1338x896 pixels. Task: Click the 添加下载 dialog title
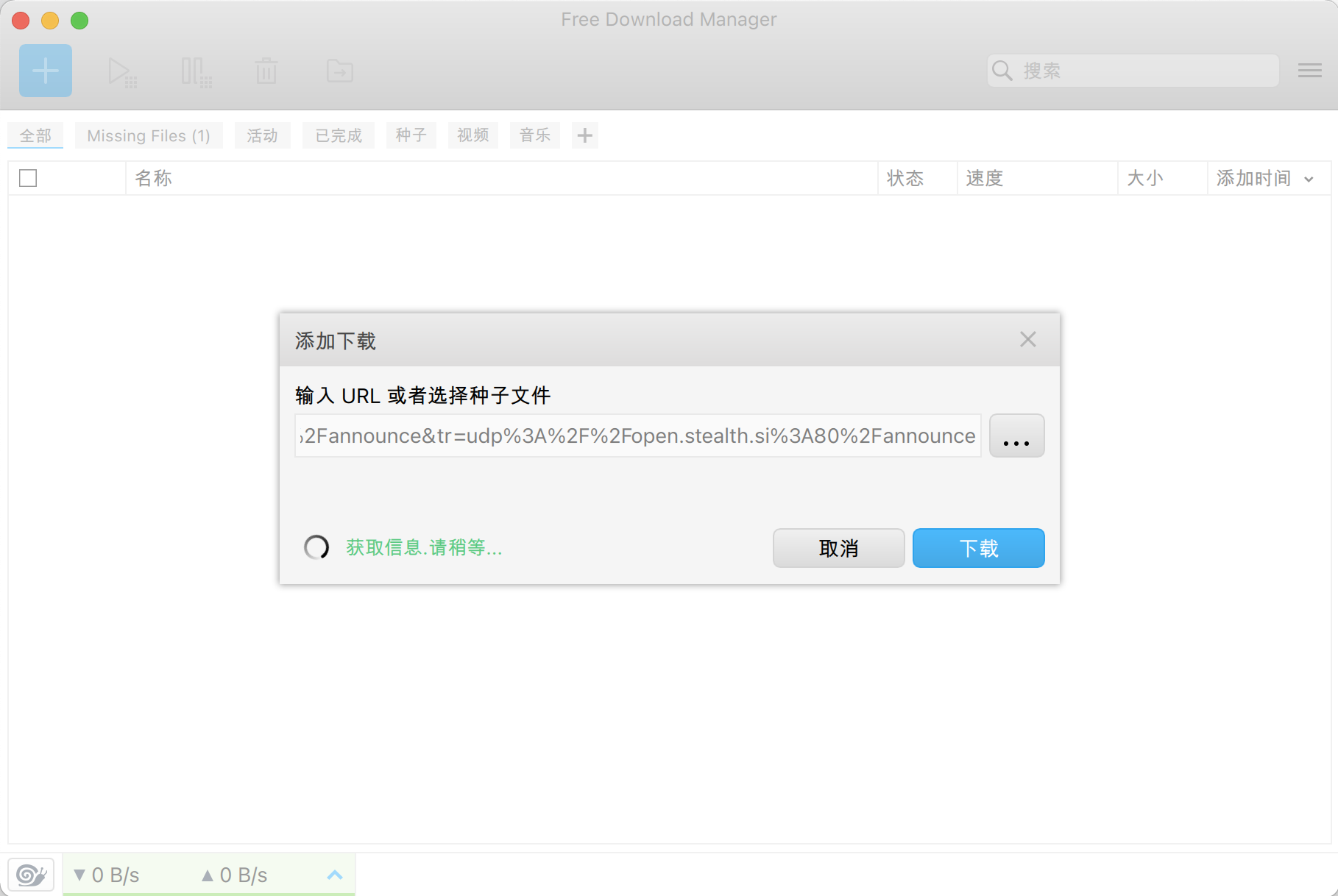point(336,341)
